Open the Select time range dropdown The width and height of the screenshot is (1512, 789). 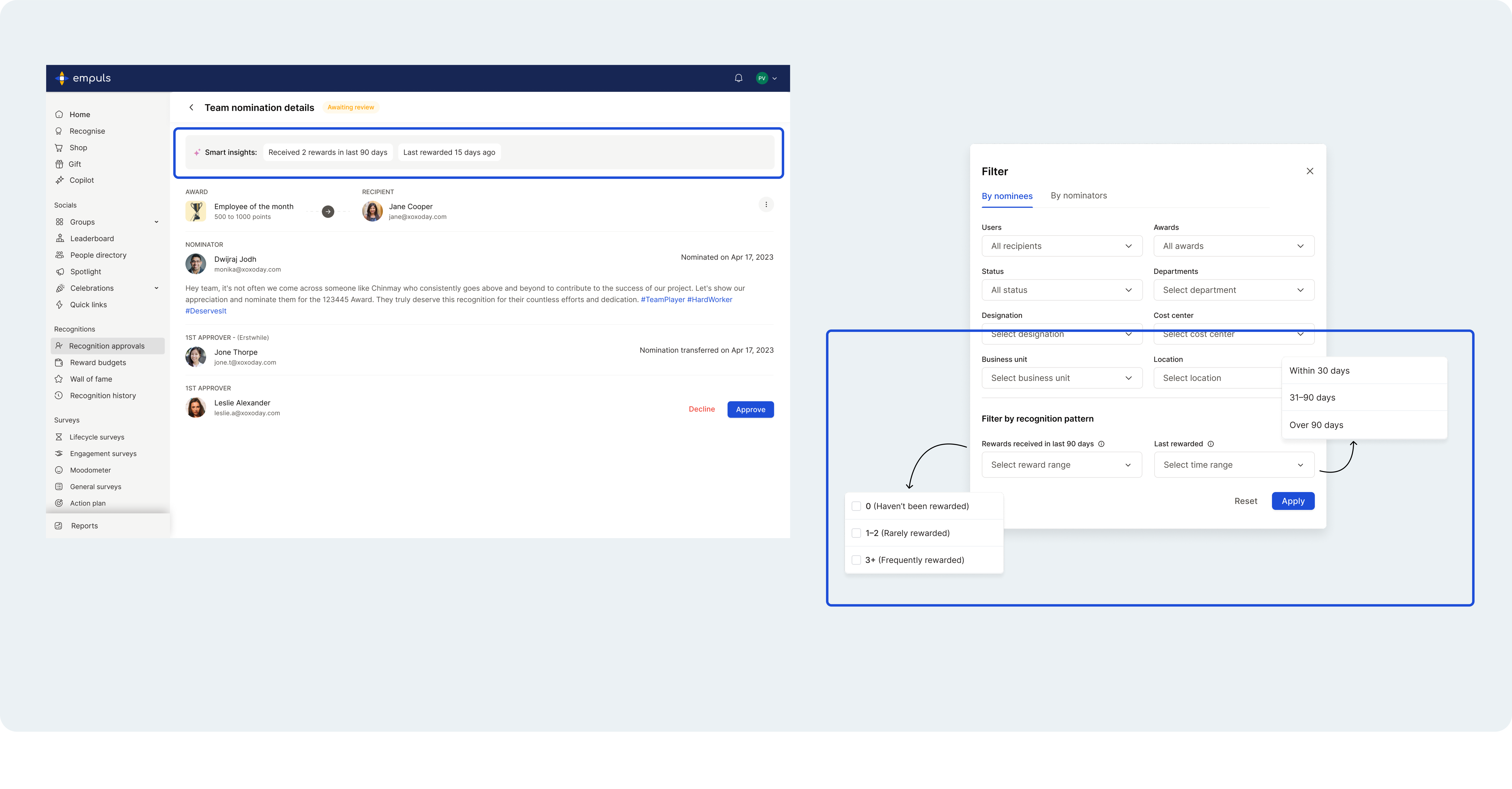pyautogui.click(x=1234, y=465)
